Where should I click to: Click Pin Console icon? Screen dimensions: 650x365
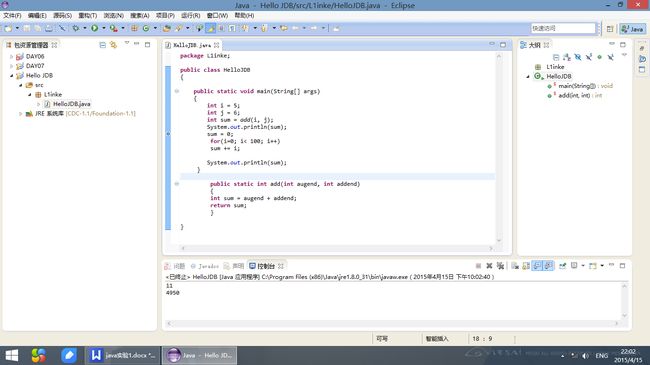(563, 266)
